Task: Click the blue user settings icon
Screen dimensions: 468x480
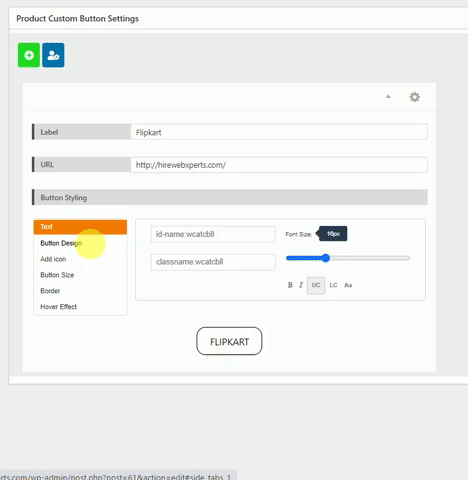Action: point(53,55)
